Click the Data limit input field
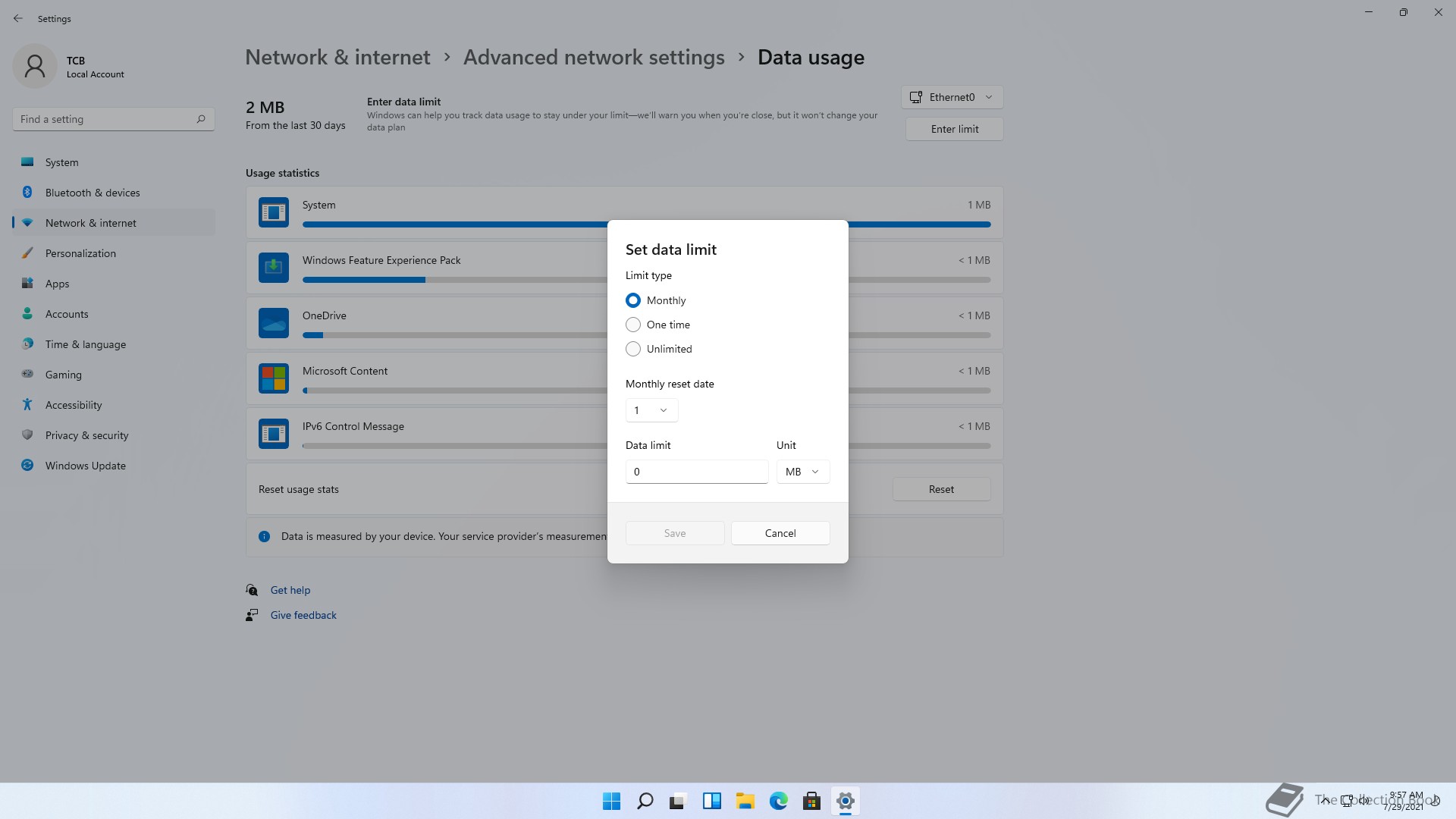This screenshot has height=819, width=1456. (x=697, y=472)
